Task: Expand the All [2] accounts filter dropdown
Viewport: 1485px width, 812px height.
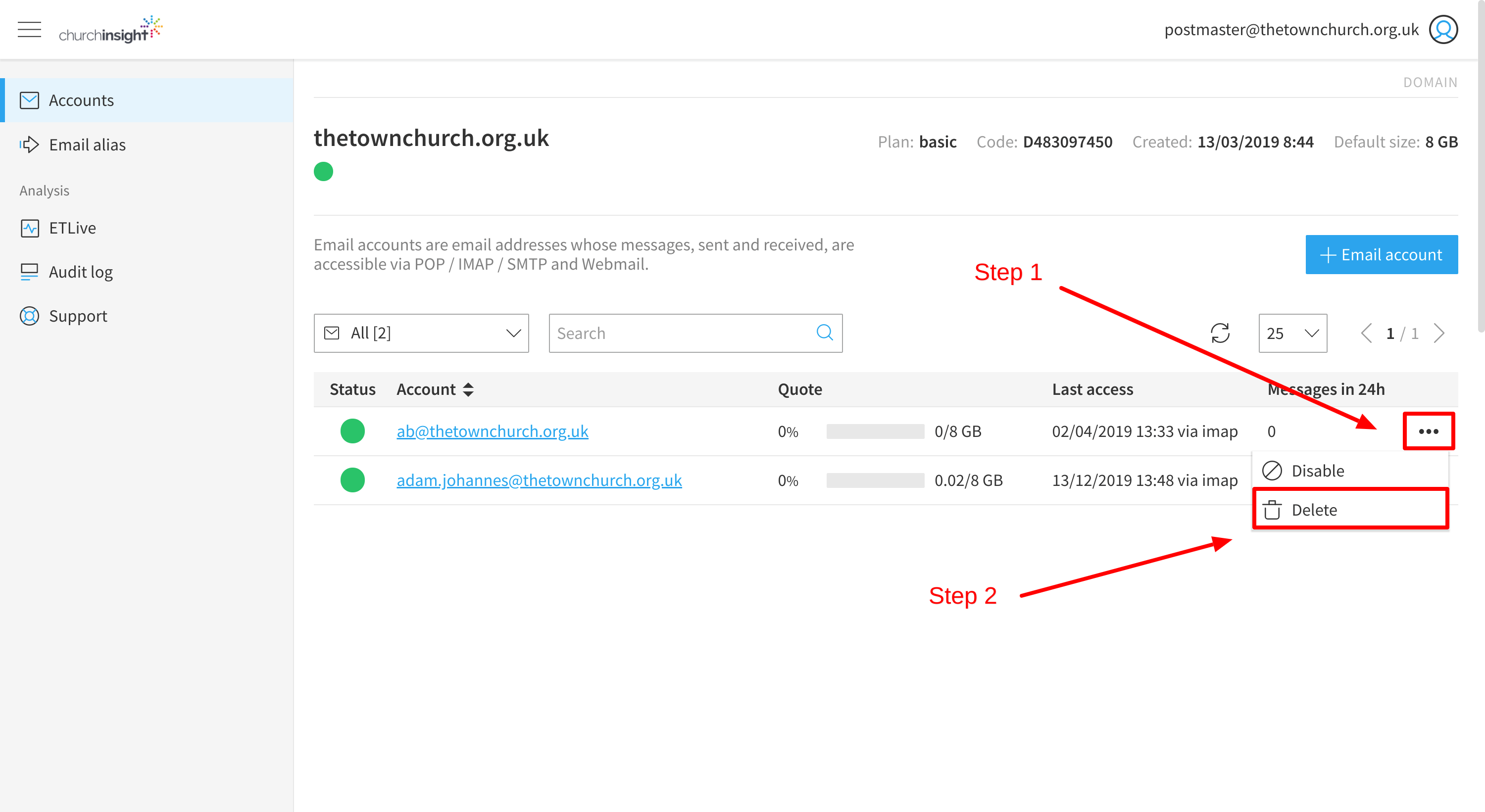Action: pos(421,333)
